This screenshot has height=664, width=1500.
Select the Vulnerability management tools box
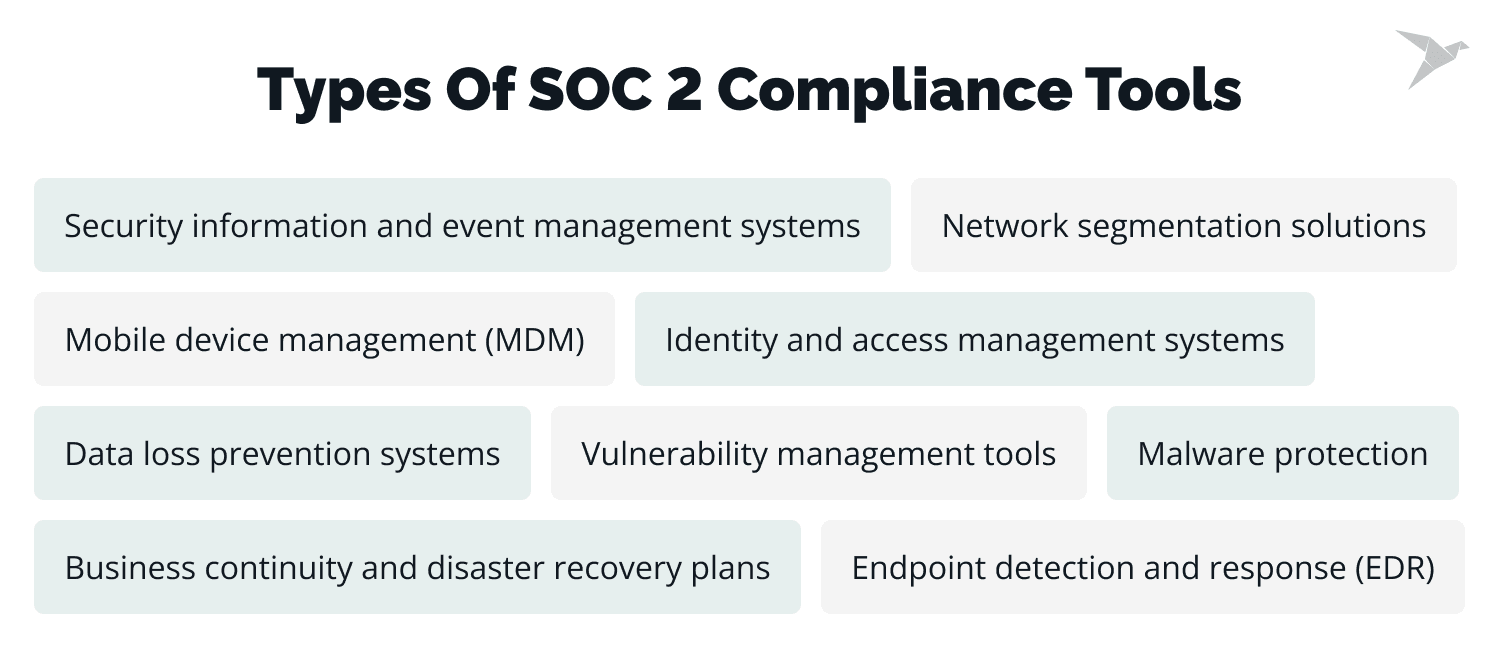[x=818, y=454]
